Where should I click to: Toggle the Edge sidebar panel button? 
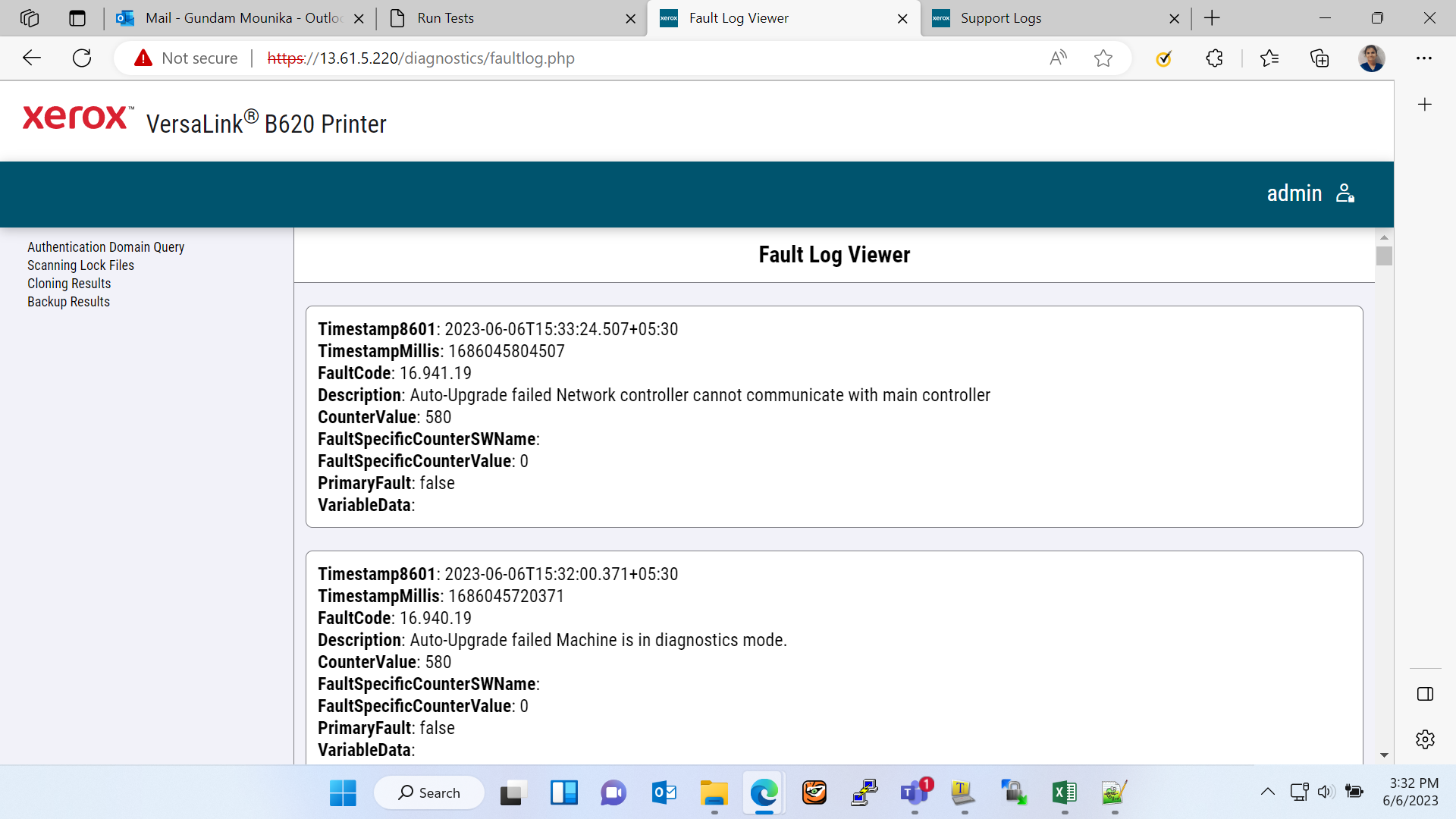(x=1425, y=694)
